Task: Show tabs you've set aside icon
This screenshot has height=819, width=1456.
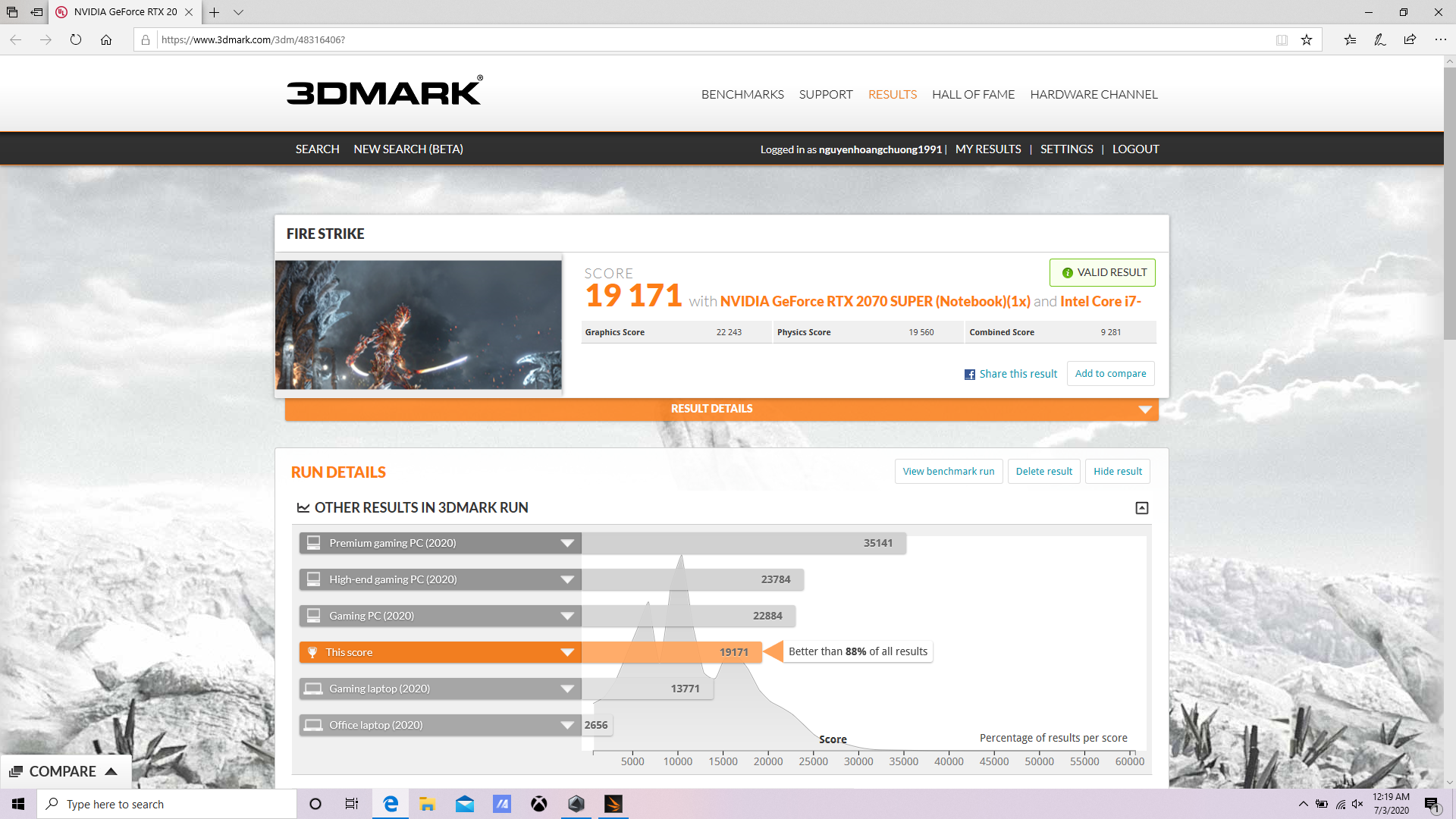Action: tap(12, 12)
